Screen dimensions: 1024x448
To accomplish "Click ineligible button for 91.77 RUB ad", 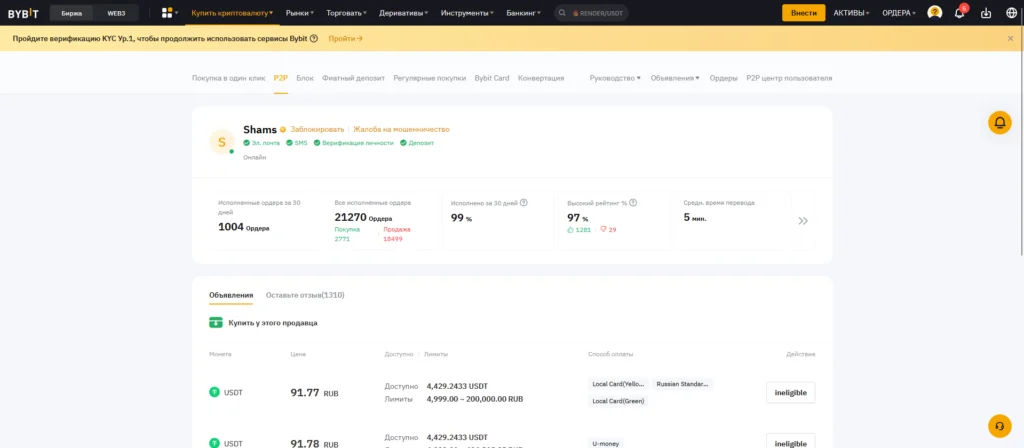I will tap(790, 392).
